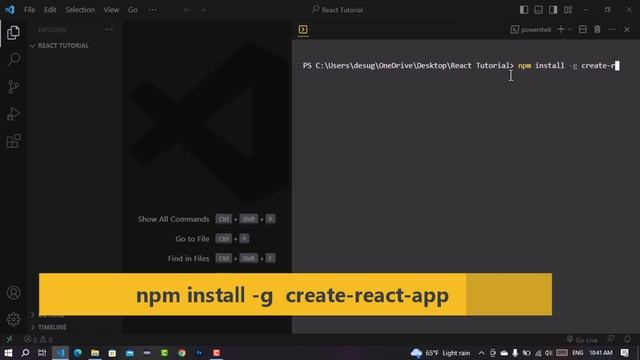640x360 pixels.
Task: Add a new terminal with the plus icon
Action: 560,29
